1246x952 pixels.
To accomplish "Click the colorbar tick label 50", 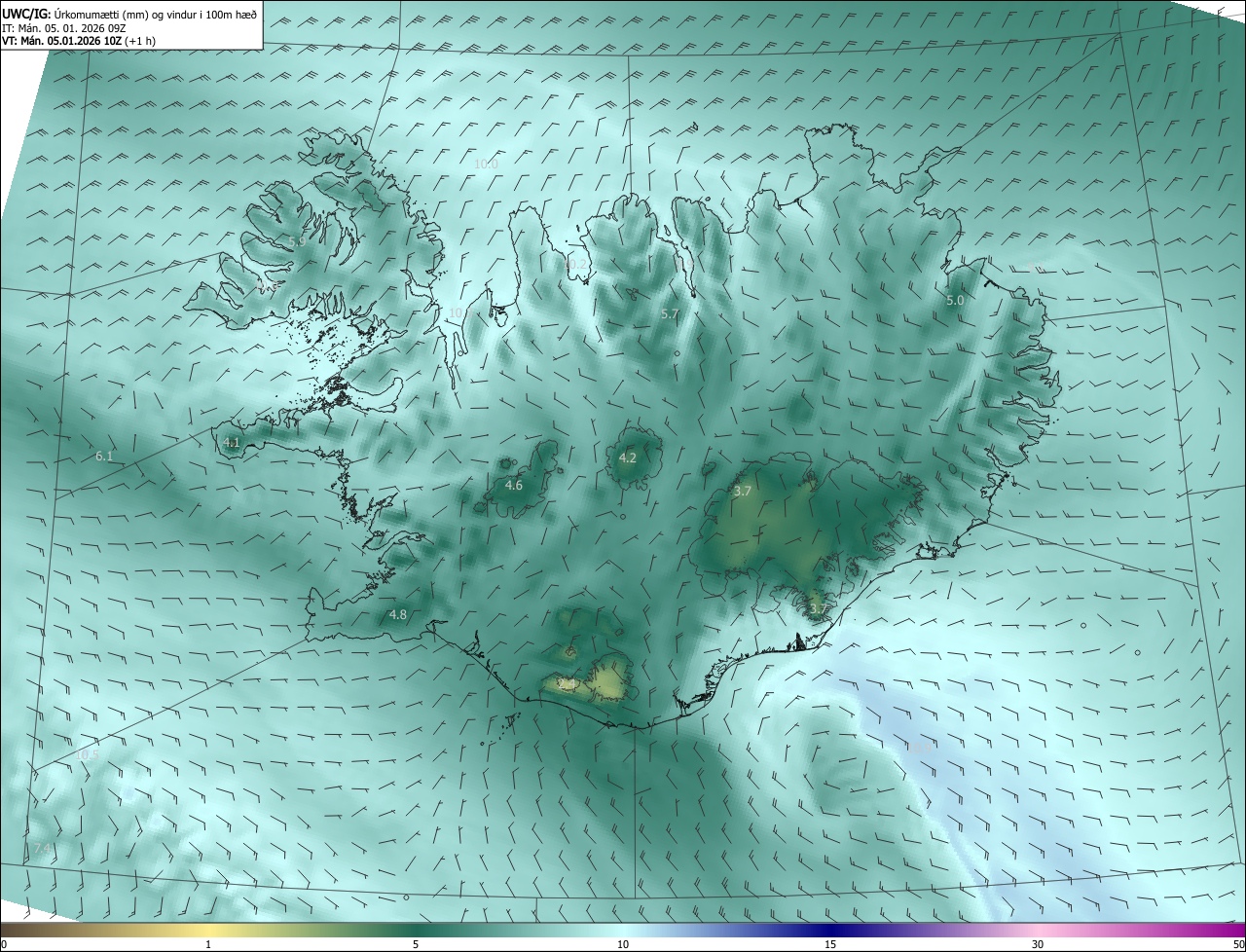I will (x=1238, y=944).
